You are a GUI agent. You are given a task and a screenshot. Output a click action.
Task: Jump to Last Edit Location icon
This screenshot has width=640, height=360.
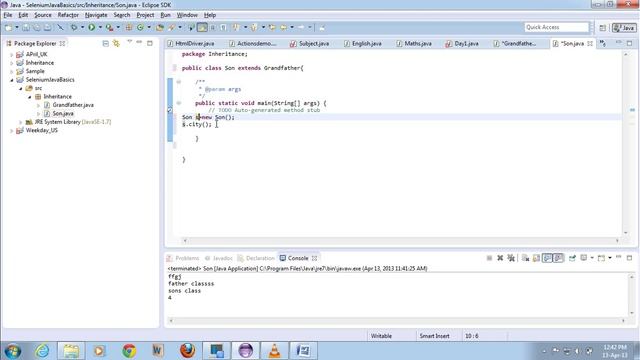272,27
